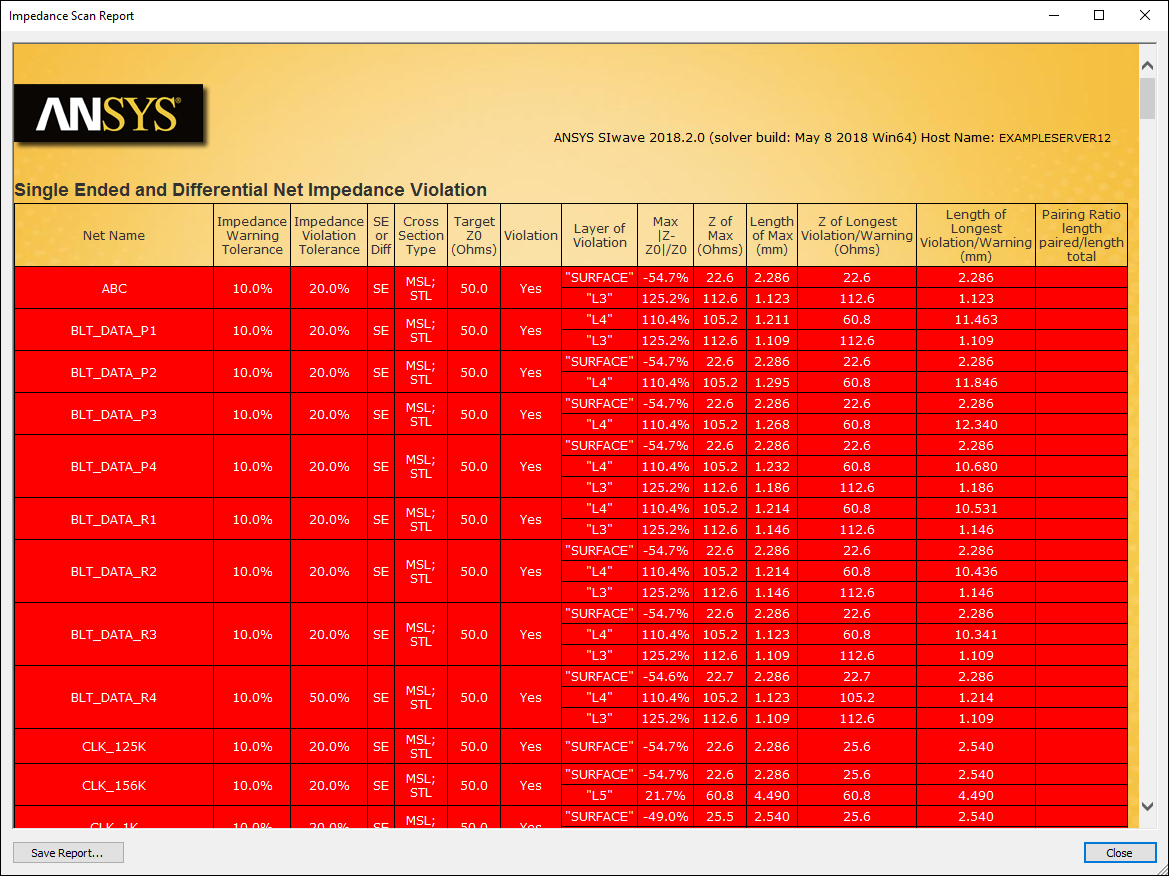This screenshot has width=1169, height=876.
Task: Select the CLK_156K net row
Action: pos(113,785)
